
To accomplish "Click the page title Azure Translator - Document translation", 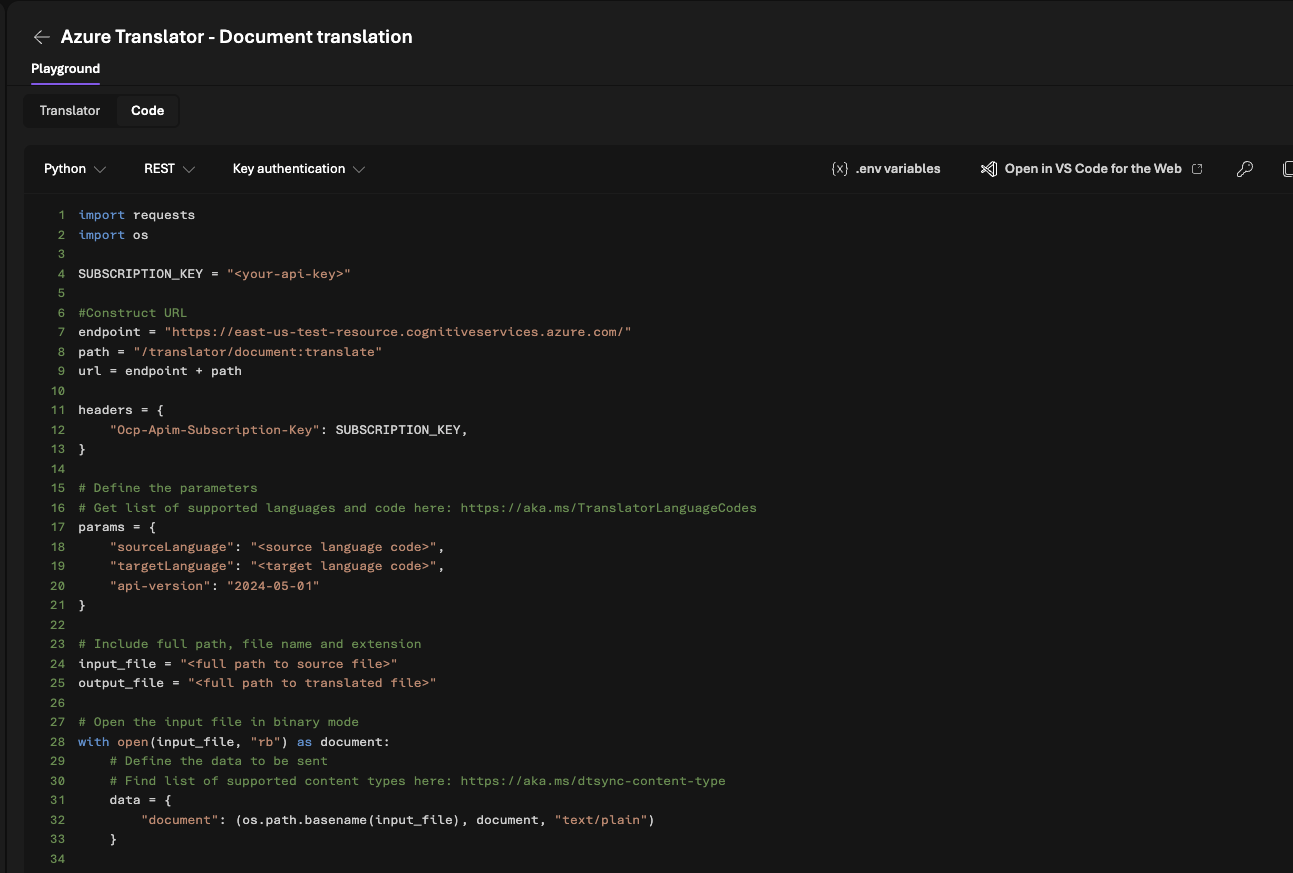I will point(237,37).
